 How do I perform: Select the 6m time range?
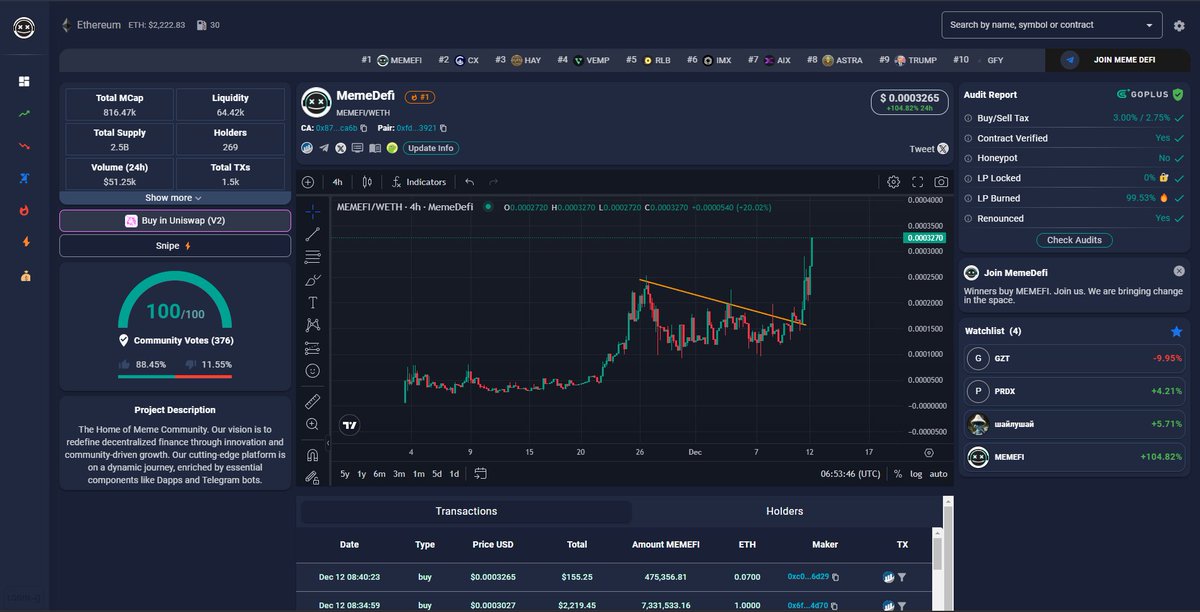[x=380, y=474]
